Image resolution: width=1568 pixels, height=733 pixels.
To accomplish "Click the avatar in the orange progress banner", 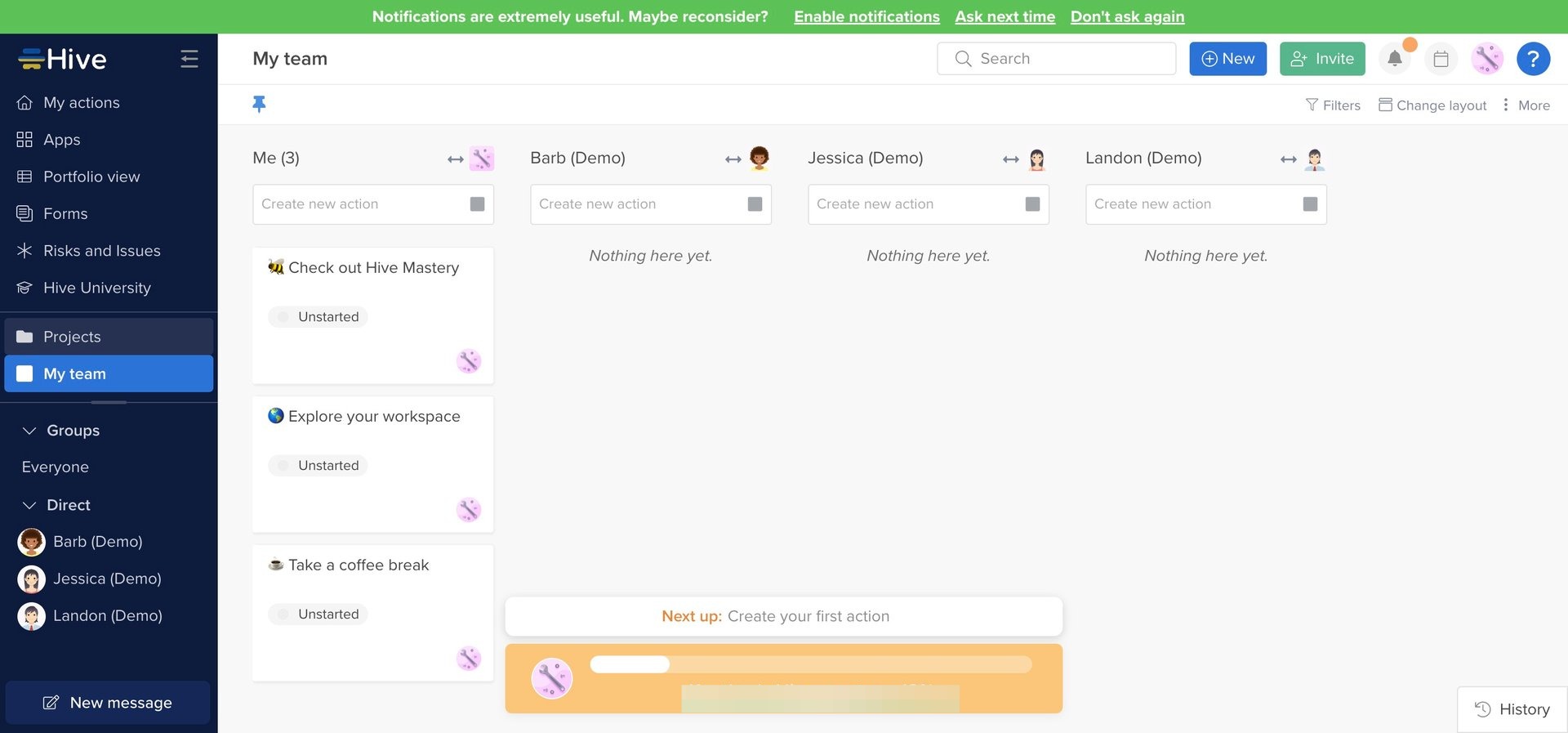I will (x=552, y=678).
